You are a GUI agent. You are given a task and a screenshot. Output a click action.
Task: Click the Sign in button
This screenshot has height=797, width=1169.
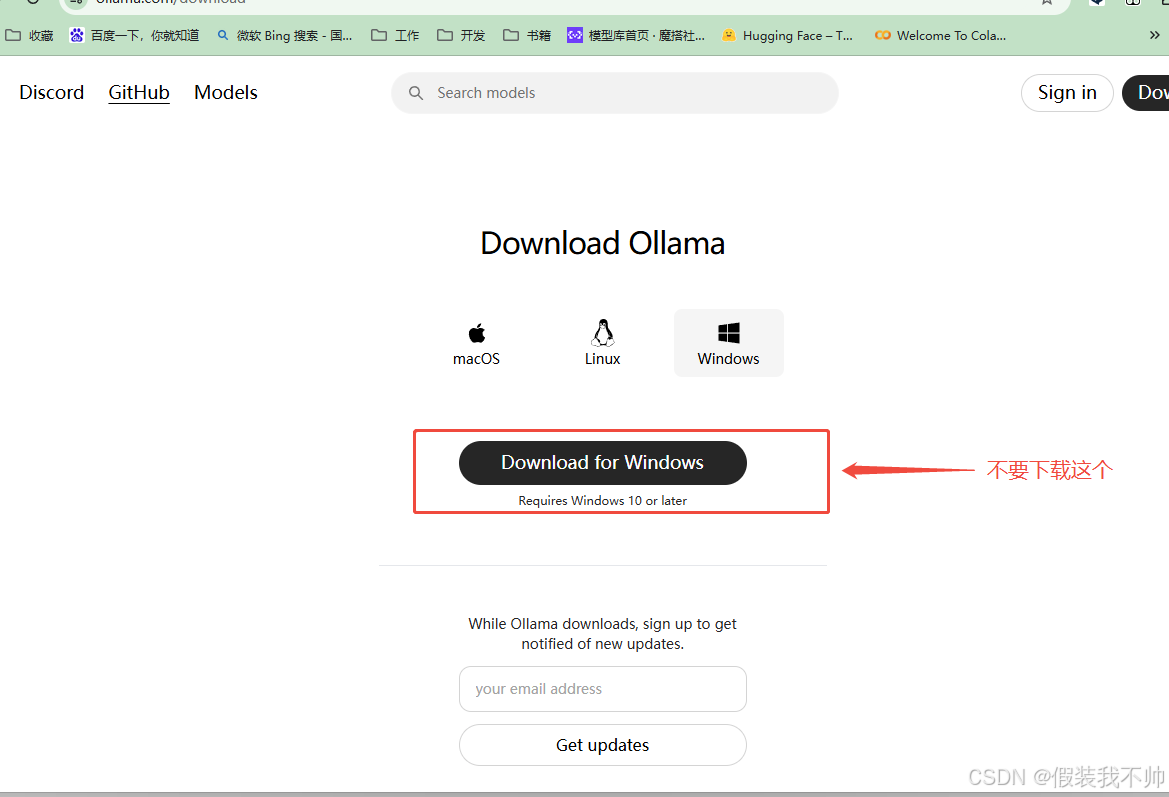[x=1067, y=92]
